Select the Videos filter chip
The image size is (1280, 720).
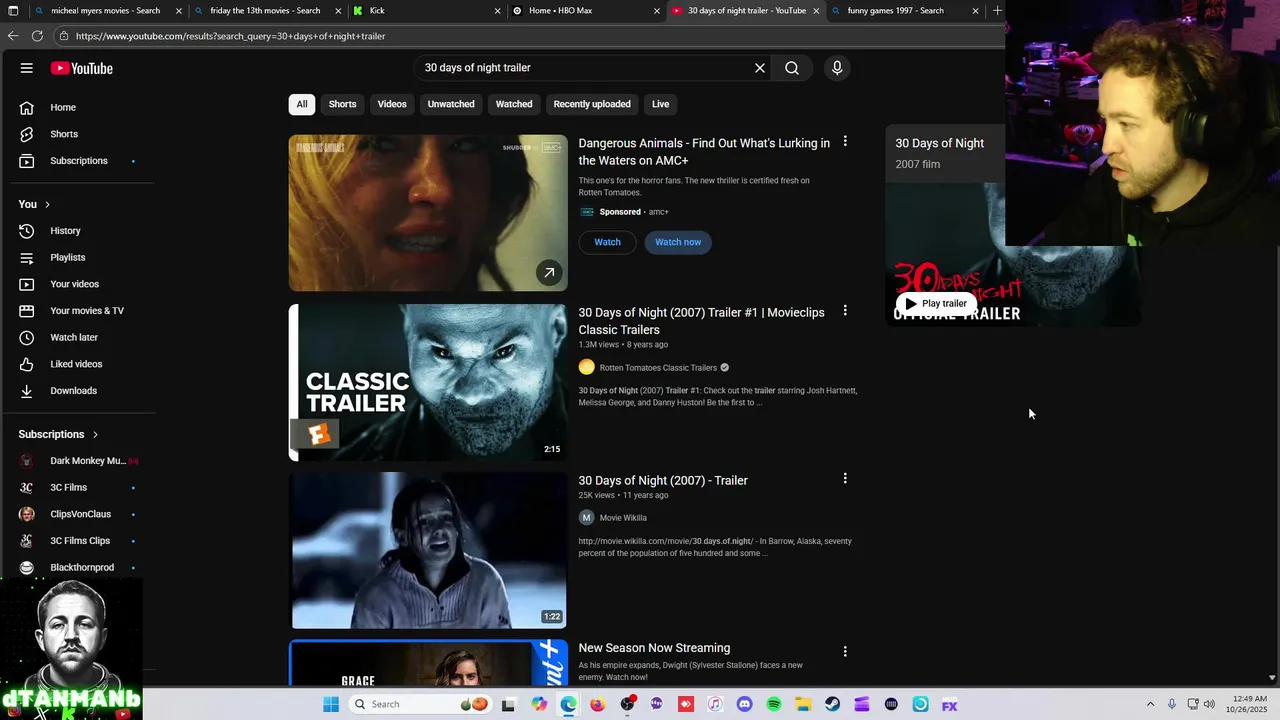(392, 104)
